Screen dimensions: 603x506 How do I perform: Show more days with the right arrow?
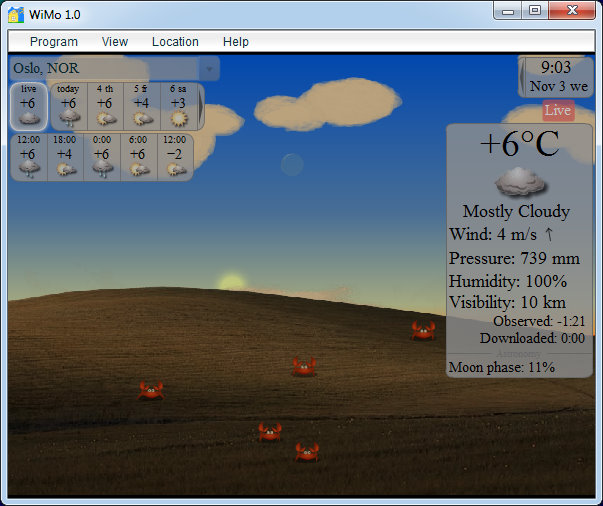[x=201, y=107]
